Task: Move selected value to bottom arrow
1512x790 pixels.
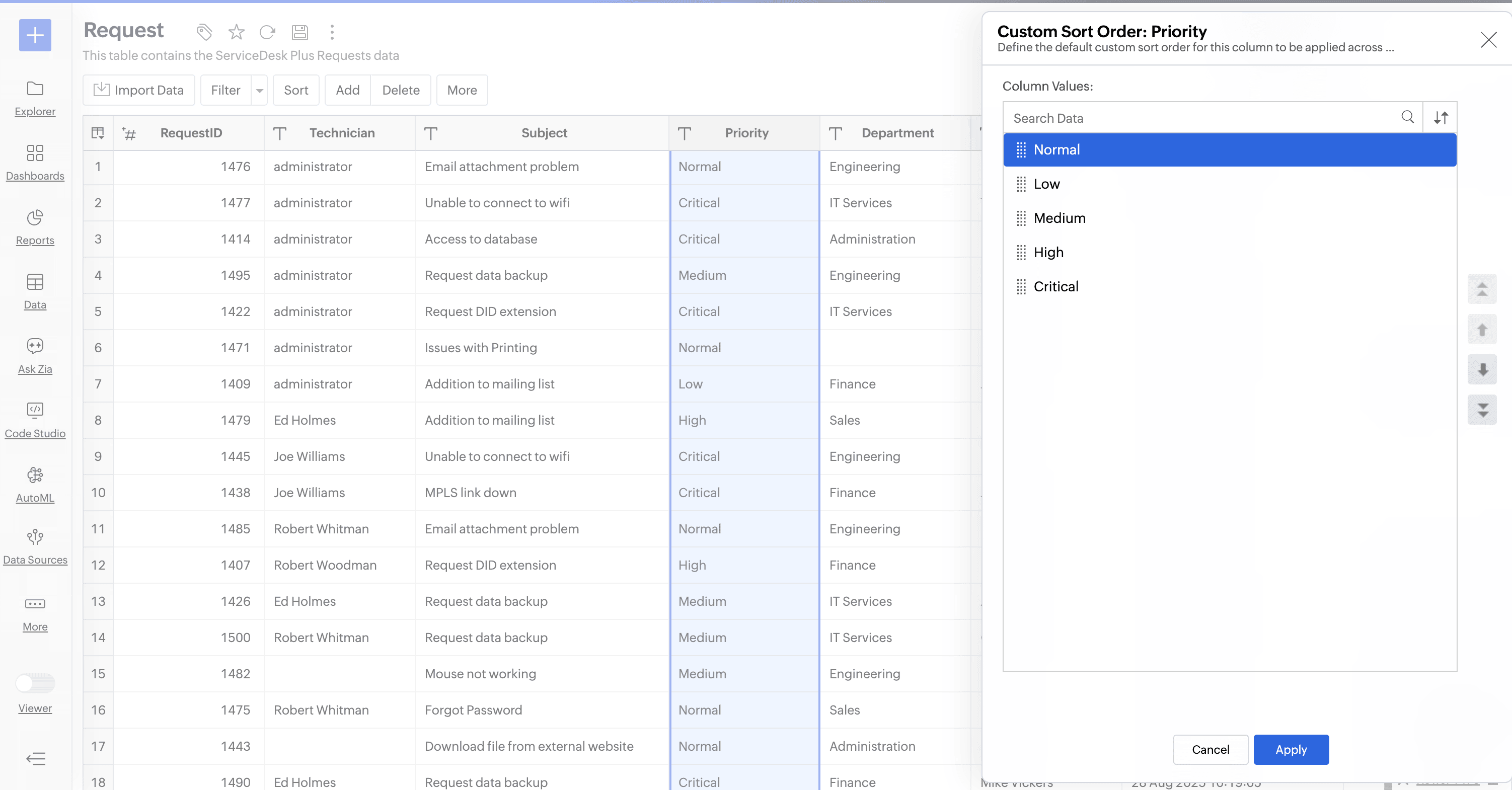Action: click(x=1482, y=409)
